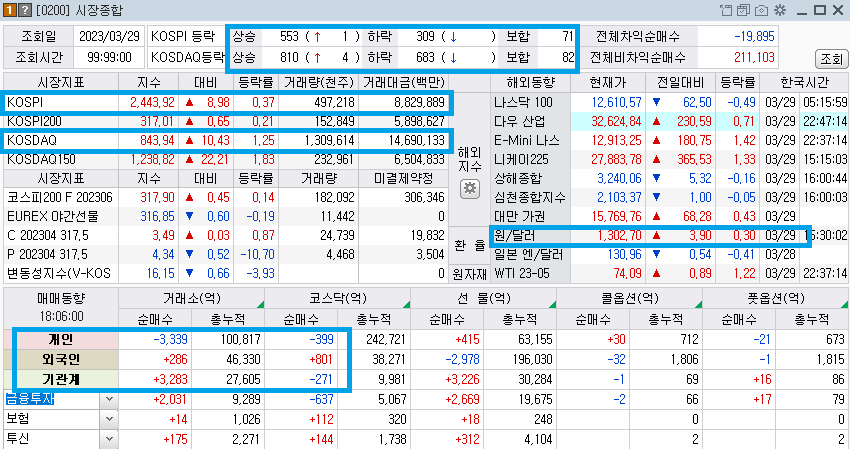Click the P 202304 317.5 put option row
850x449 pixels.
pyautogui.click(x=226, y=254)
